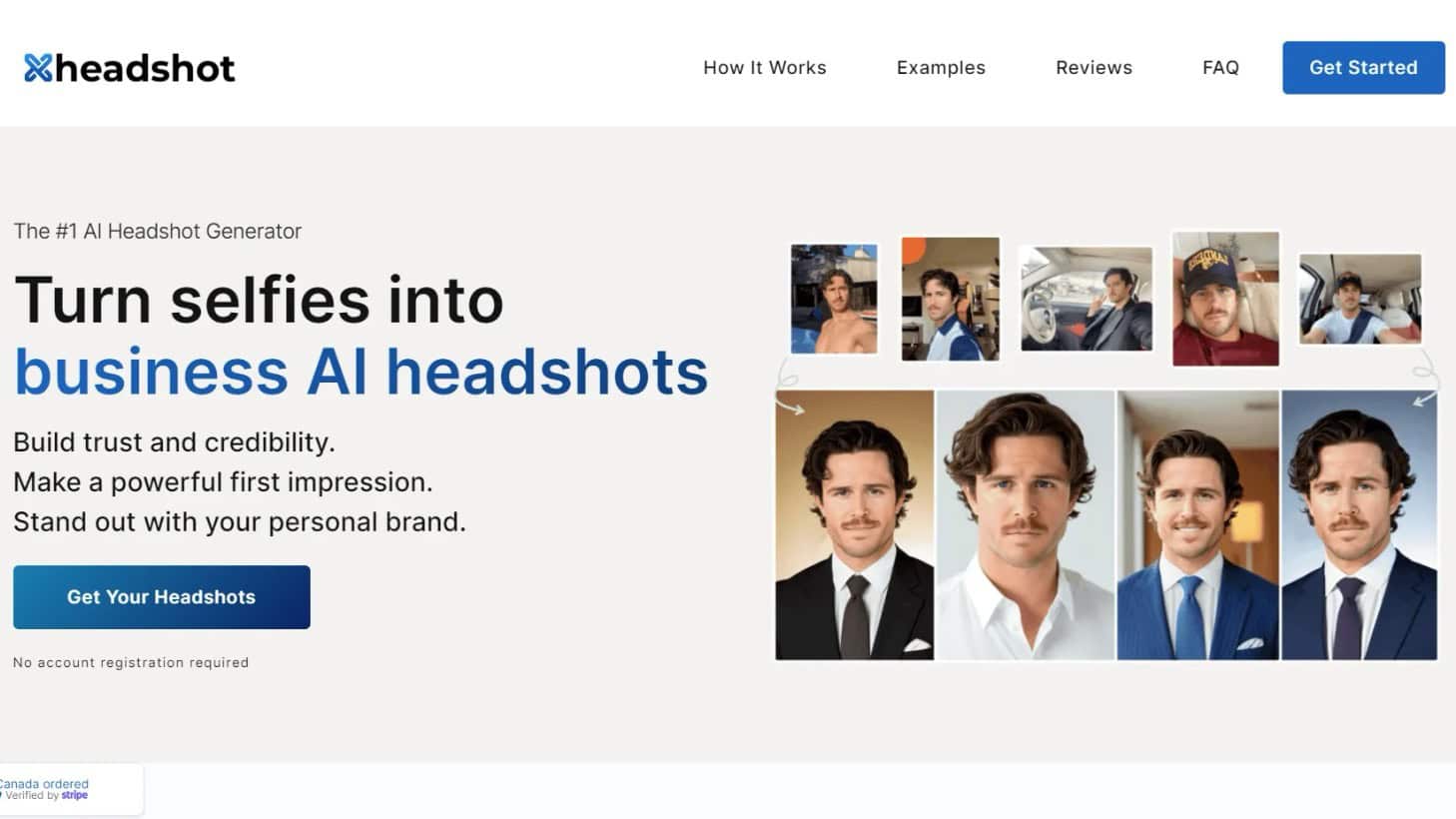1456x819 pixels.
Task: Click the rightmost navy suit headshot
Action: [1360, 524]
